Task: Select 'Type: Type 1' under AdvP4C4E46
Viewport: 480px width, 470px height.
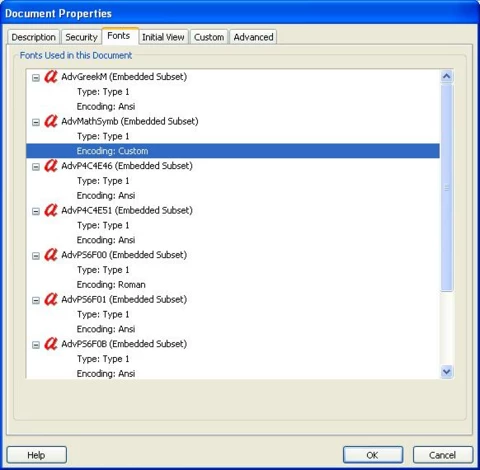Action: coord(103,181)
